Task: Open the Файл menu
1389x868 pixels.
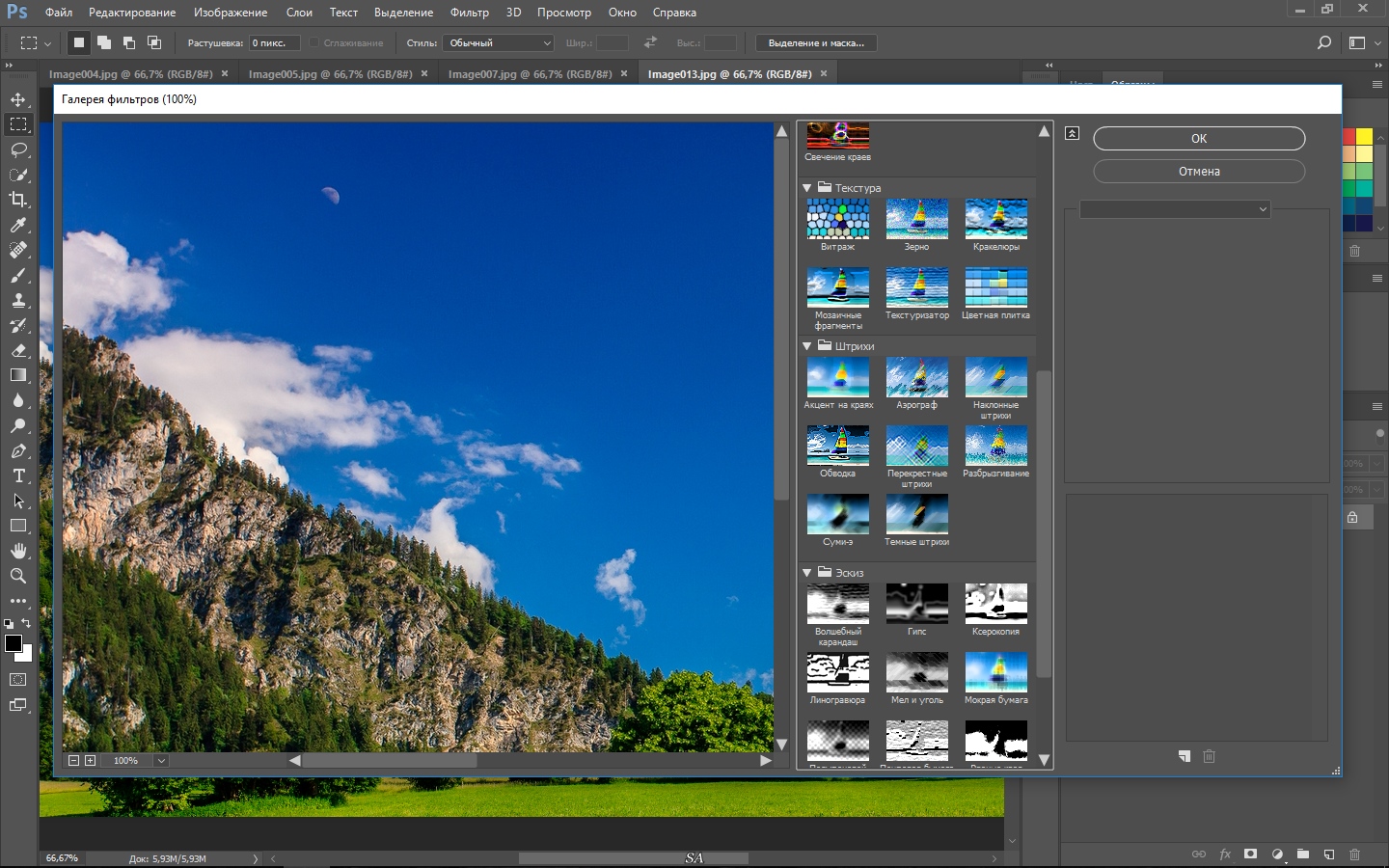Action: click(x=59, y=13)
